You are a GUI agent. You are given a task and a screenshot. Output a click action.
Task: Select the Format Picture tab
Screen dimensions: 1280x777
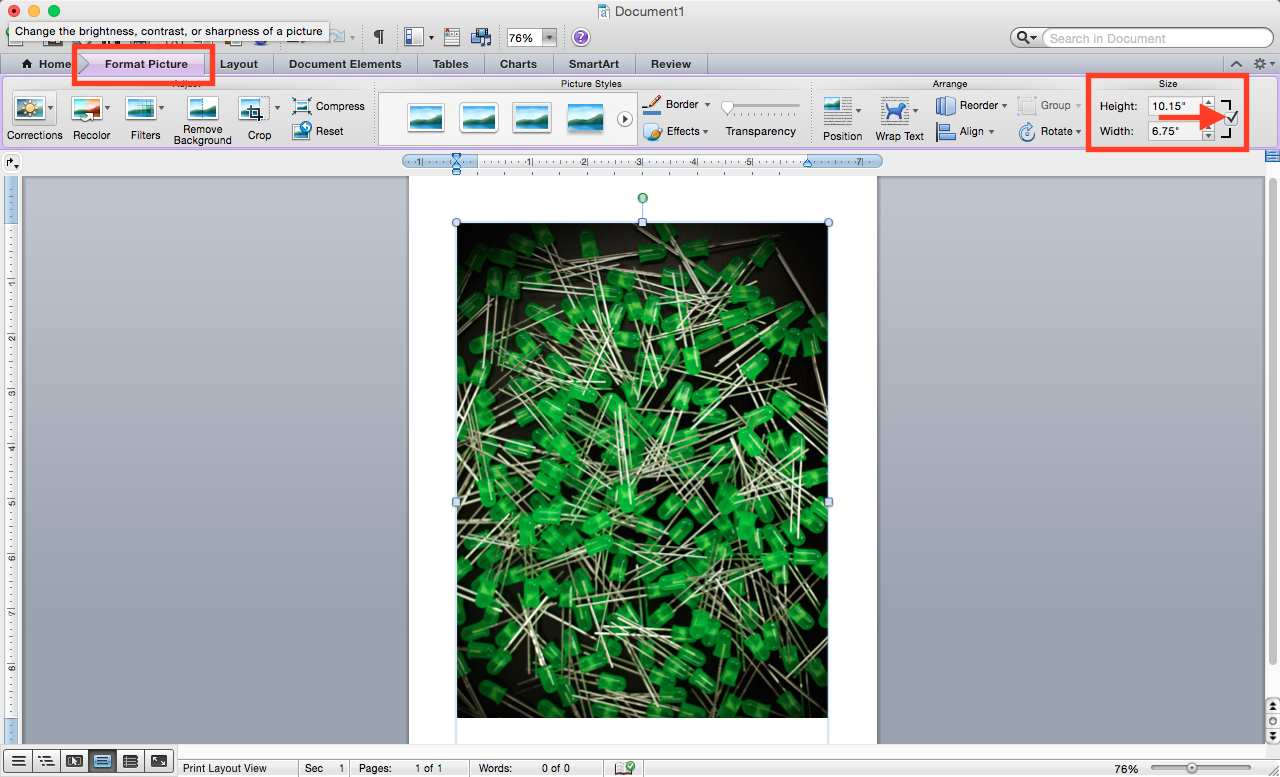coord(146,64)
